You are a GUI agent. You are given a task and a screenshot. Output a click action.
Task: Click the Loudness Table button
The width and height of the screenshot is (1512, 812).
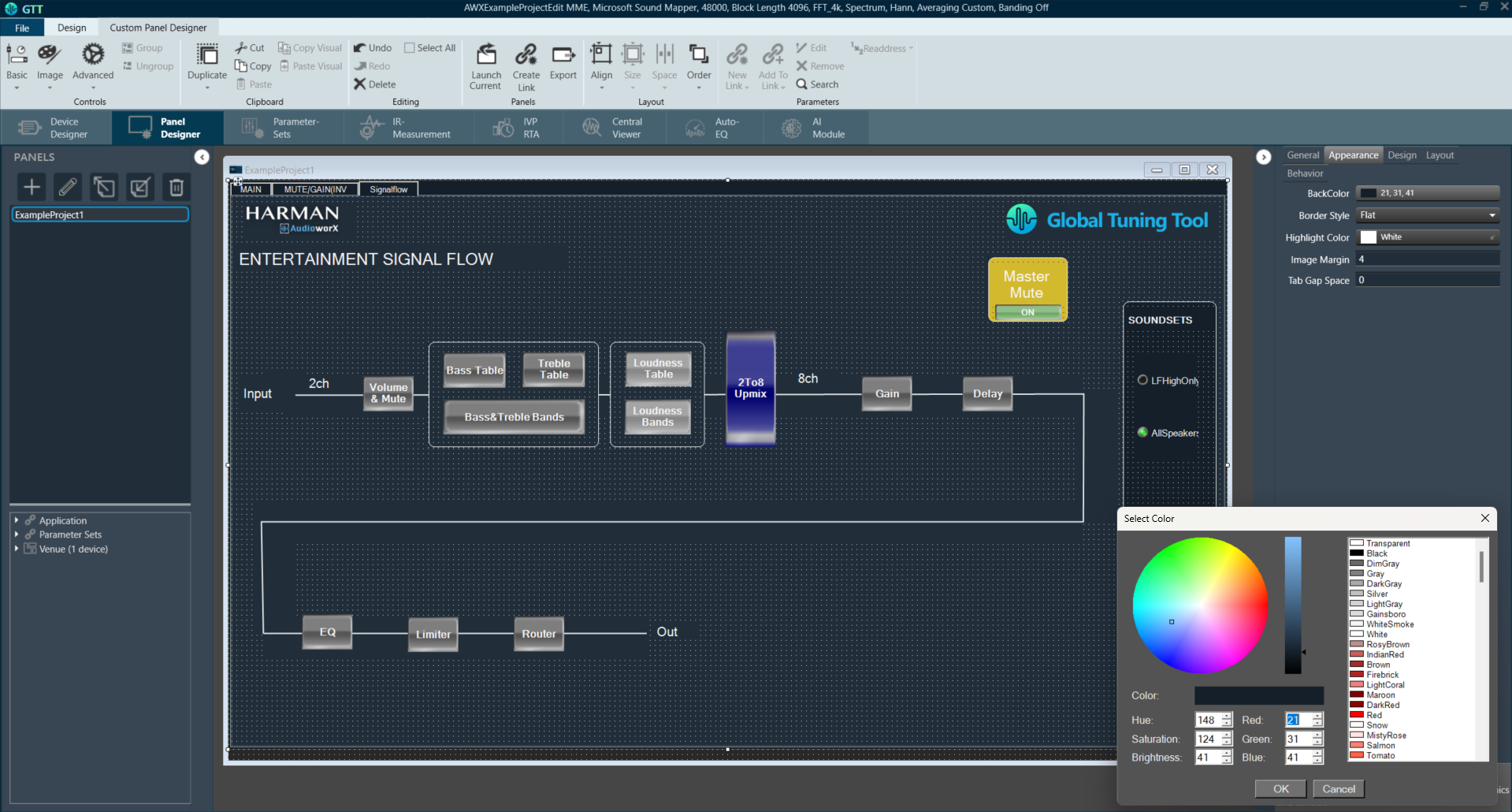click(658, 369)
